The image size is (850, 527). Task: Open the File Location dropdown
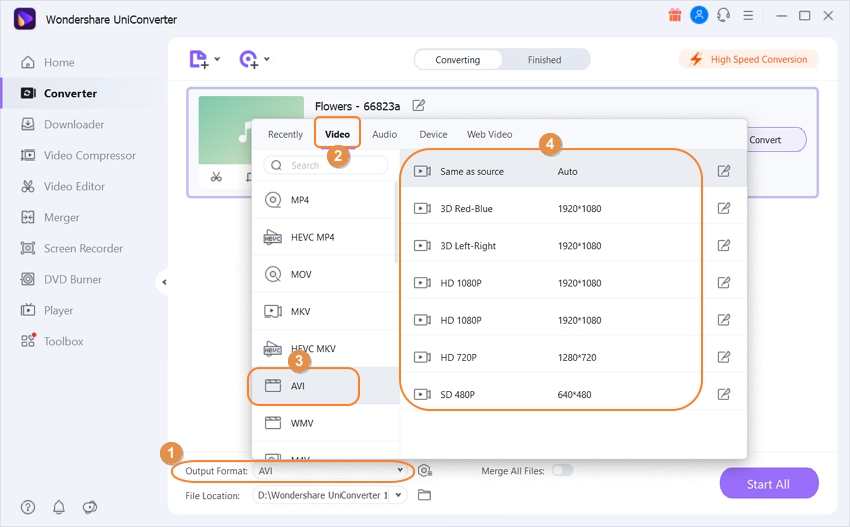tap(330, 495)
